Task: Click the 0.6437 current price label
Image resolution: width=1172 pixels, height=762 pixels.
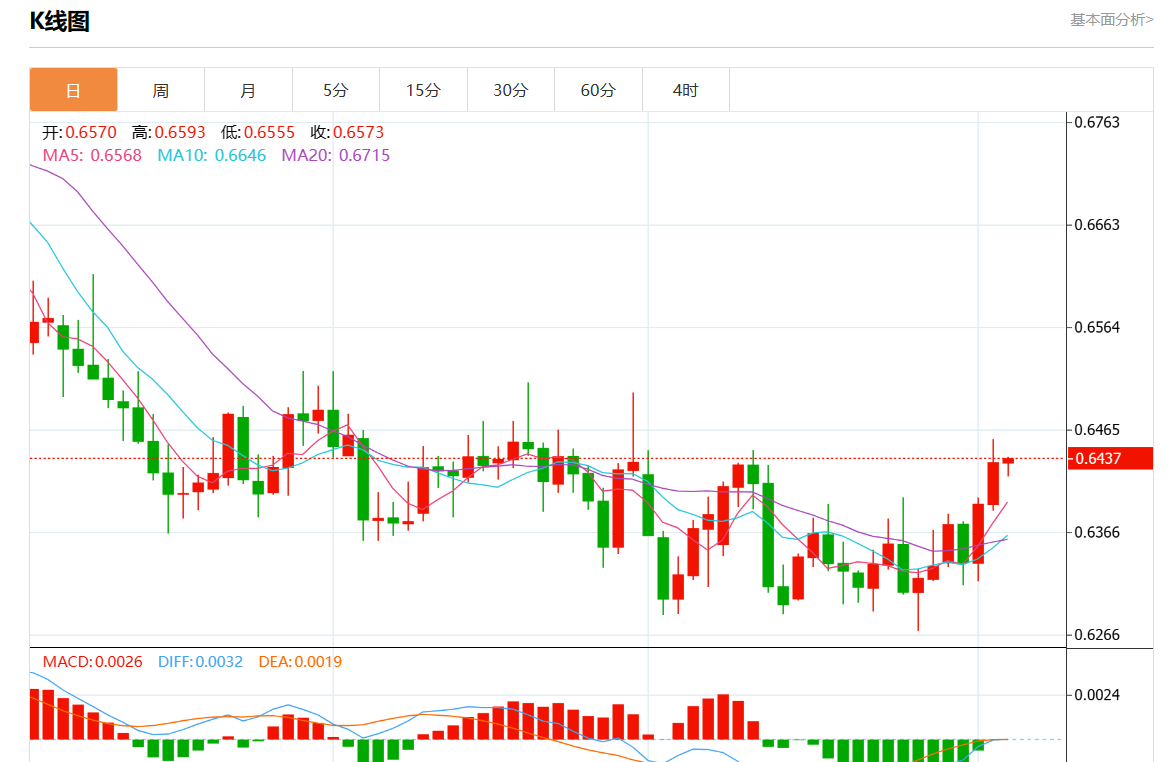Action: [x=1110, y=458]
